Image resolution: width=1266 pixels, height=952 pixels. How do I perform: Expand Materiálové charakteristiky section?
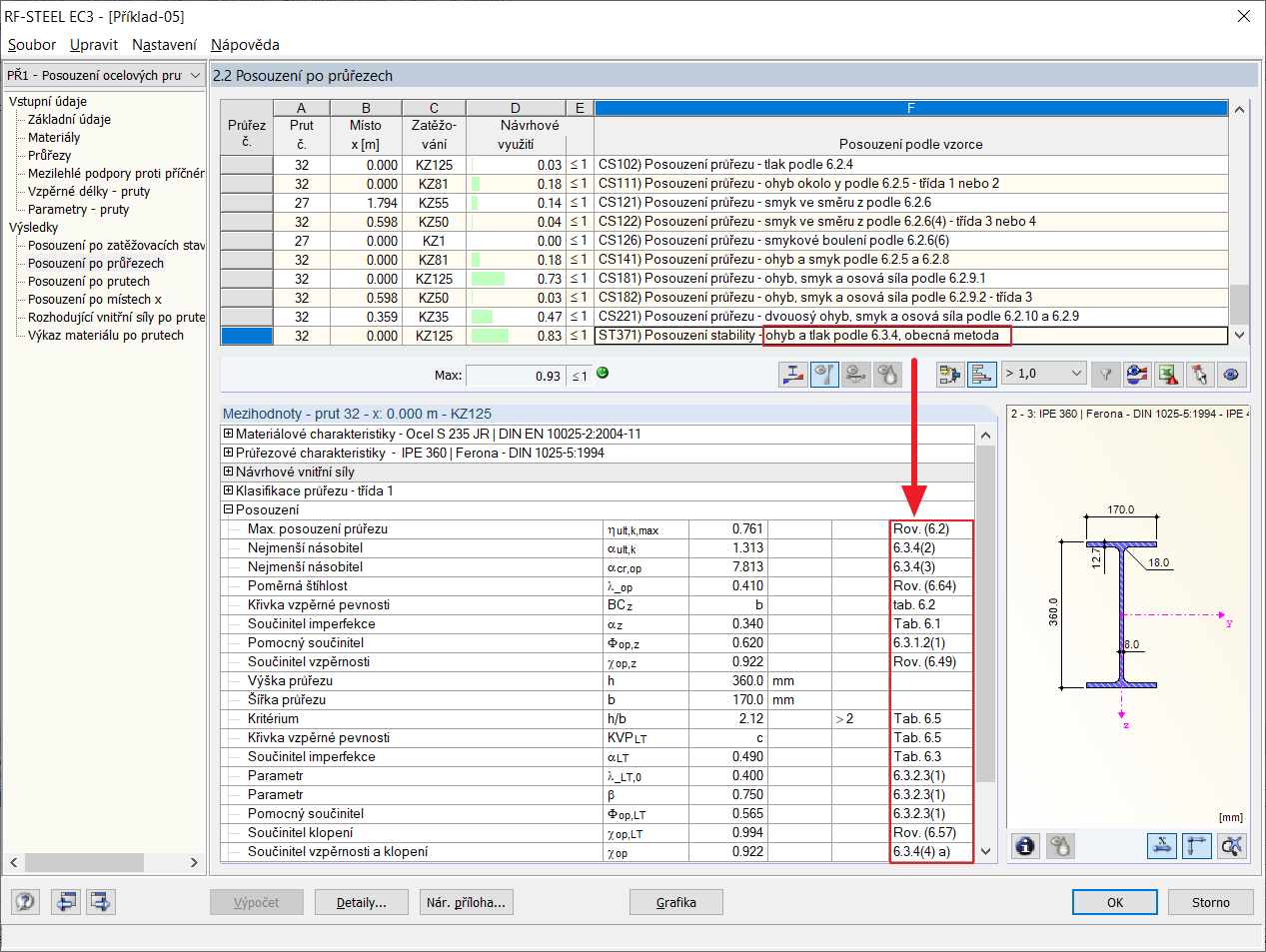tap(229, 434)
